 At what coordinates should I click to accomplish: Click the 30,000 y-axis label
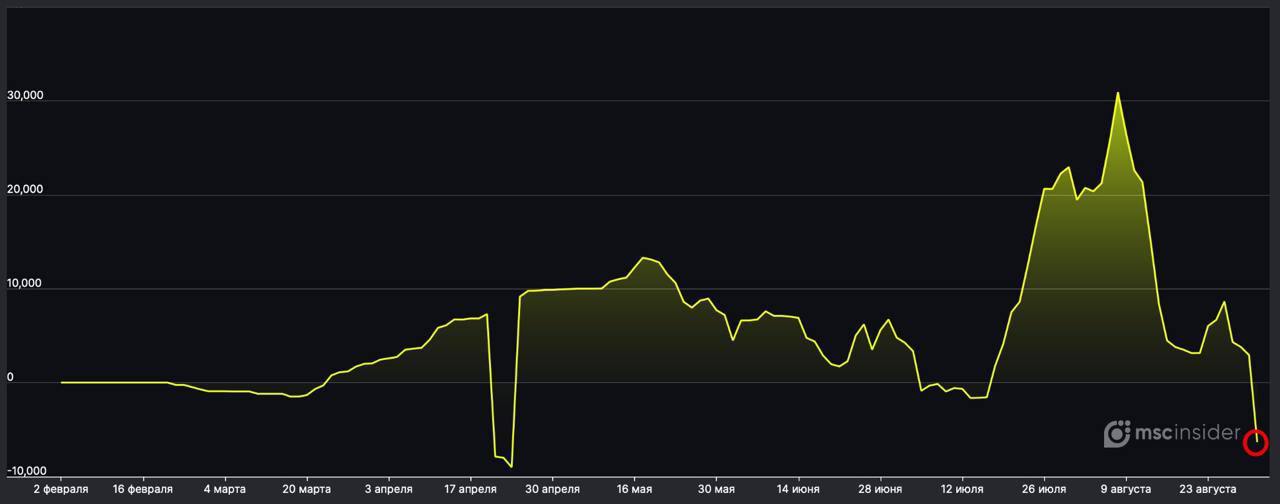click(25, 96)
